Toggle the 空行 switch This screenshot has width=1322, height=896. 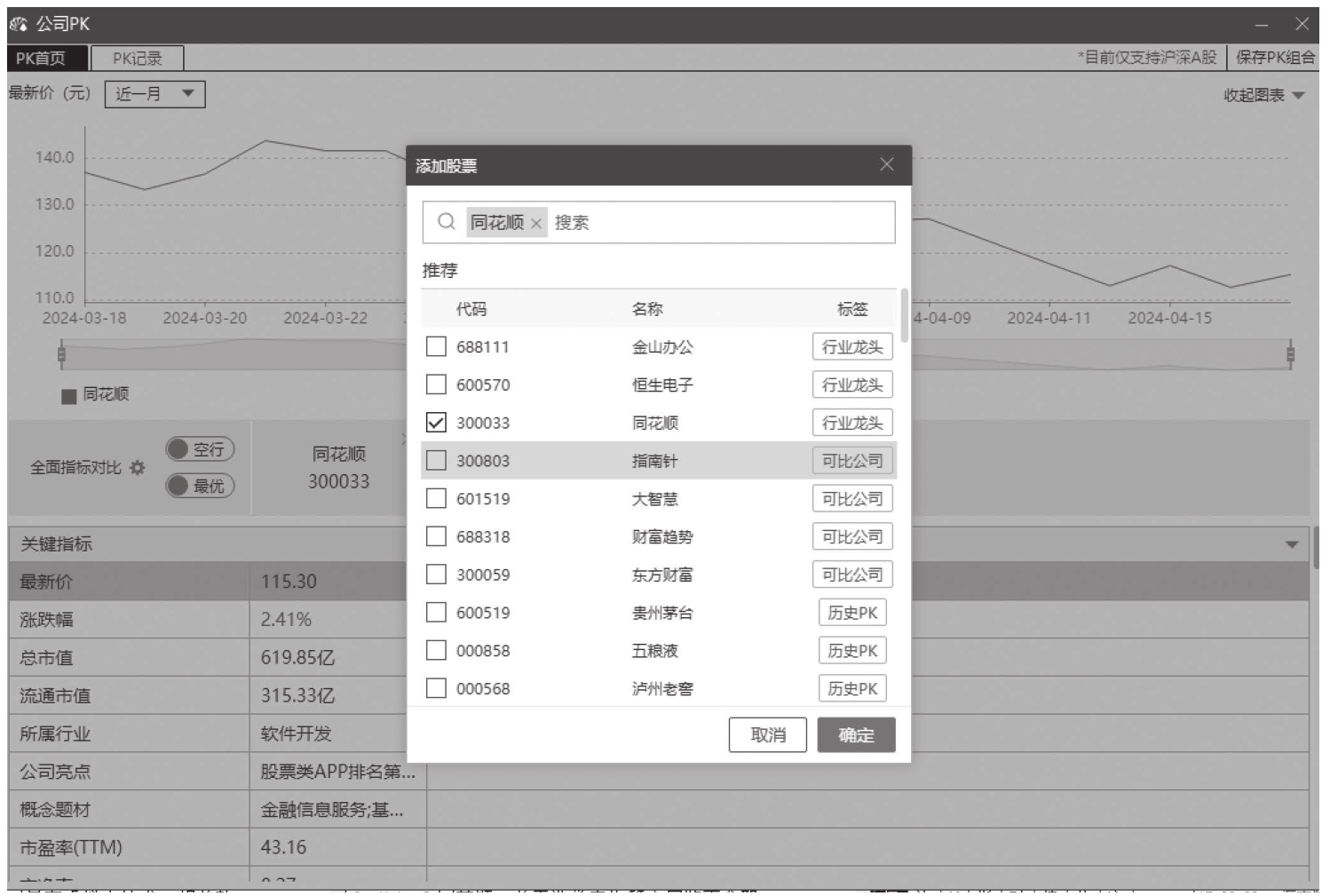tap(200, 449)
